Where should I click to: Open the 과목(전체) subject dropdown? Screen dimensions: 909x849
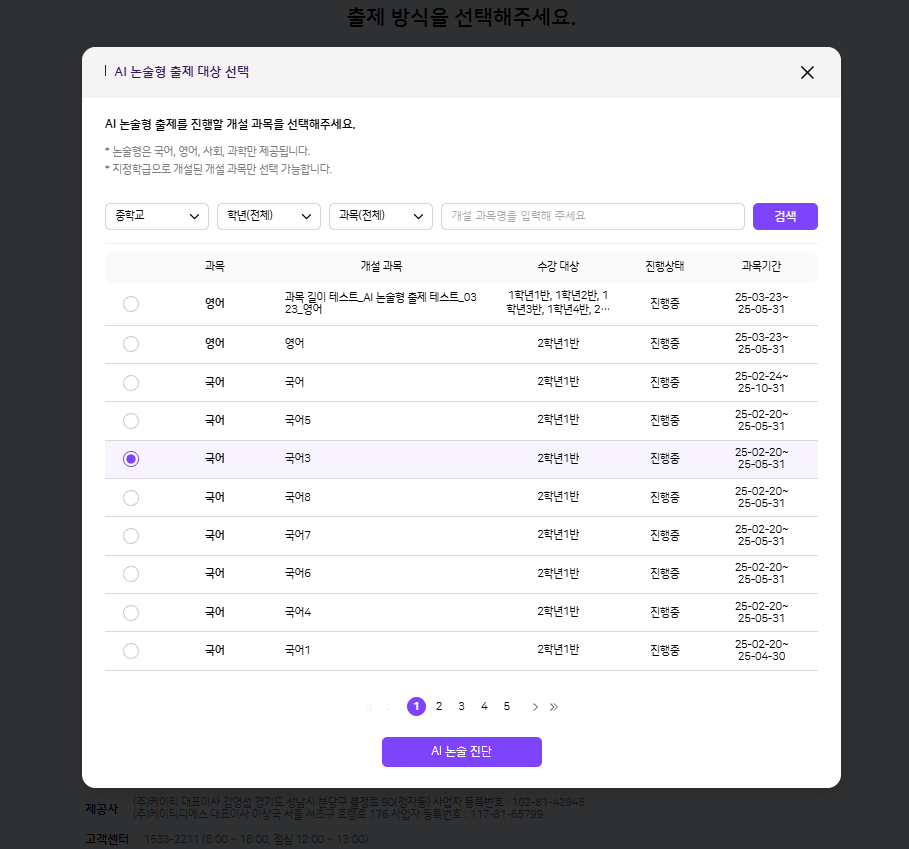click(x=380, y=216)
